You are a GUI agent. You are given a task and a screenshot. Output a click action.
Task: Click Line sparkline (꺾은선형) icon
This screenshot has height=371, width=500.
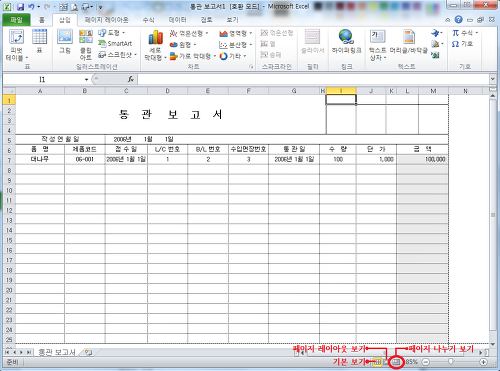pyautogui.click(x=276, y=33)
